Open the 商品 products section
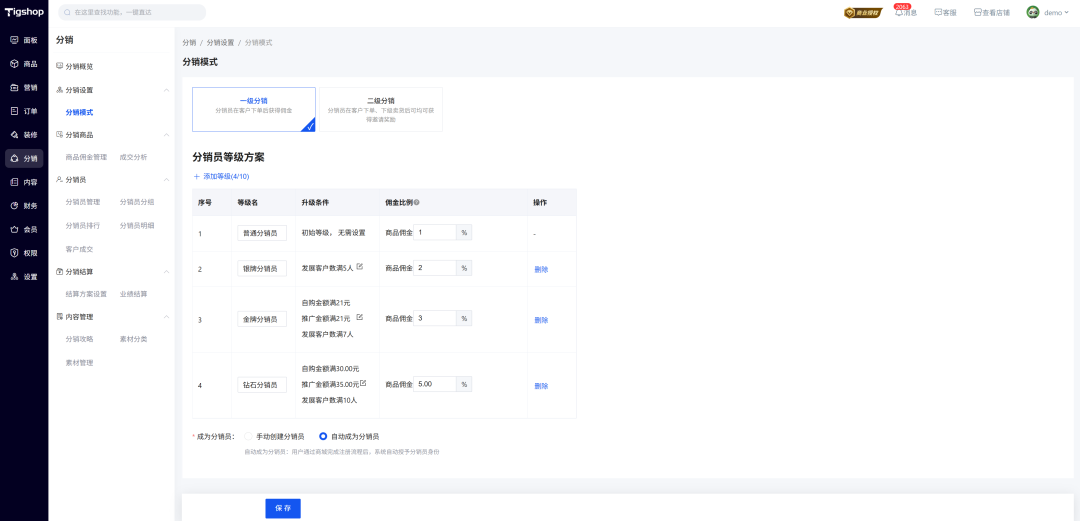This screenshot has height=521, width=1080. click(x=24, y=63)
